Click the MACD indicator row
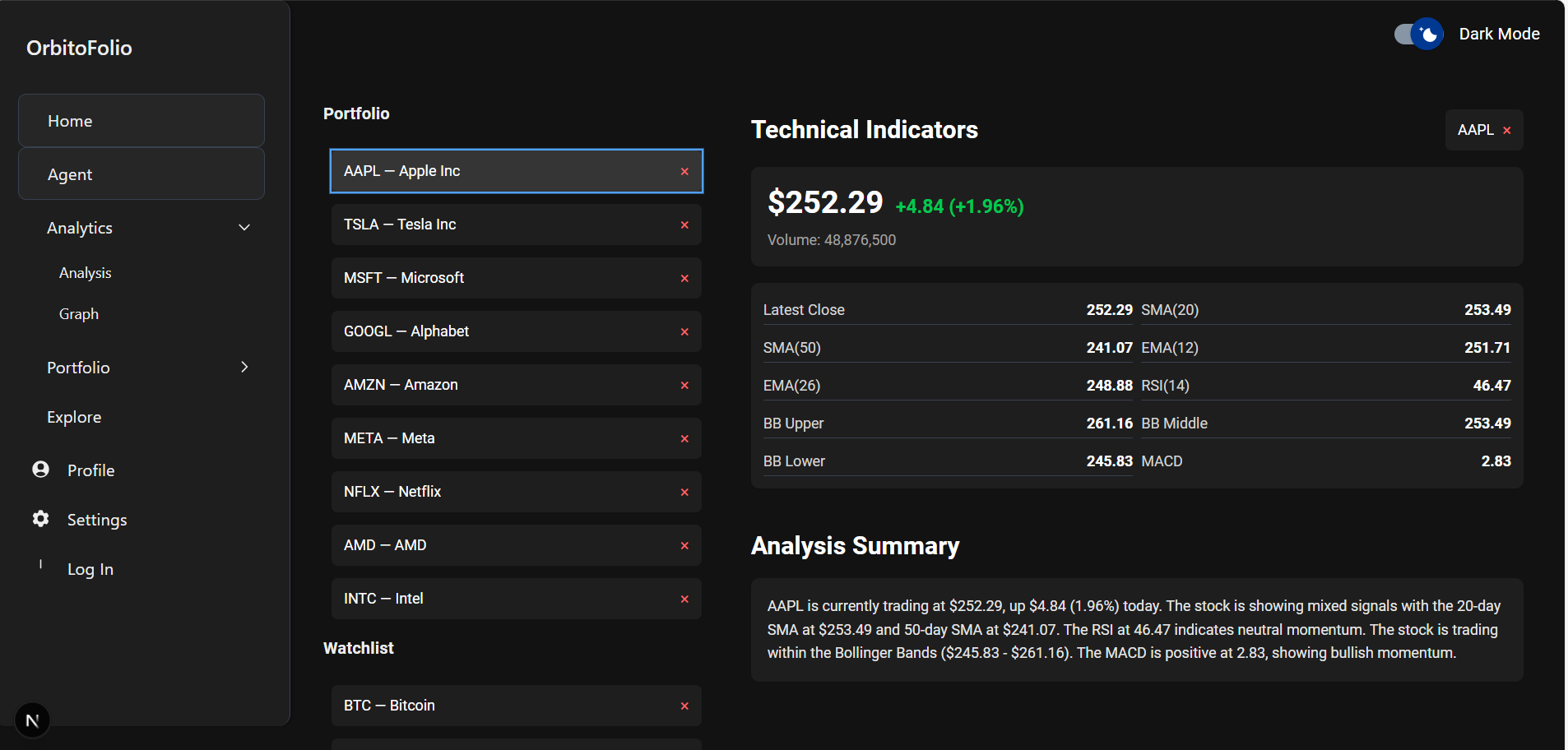 [x=1326, y=461]
